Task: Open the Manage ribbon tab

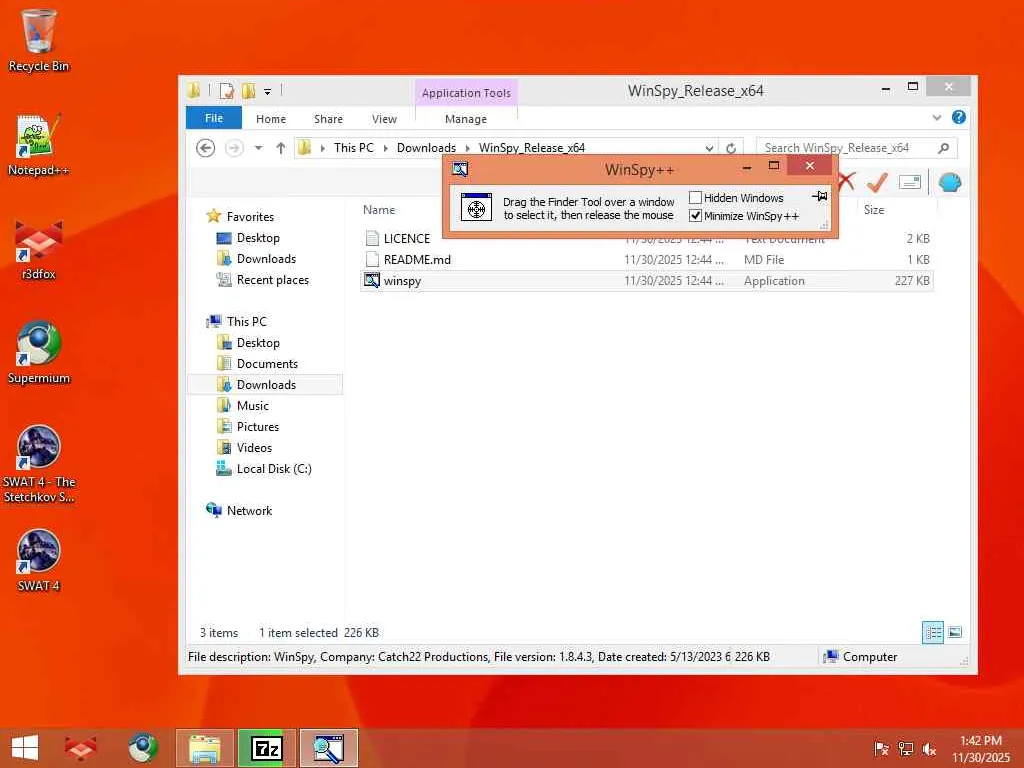Action: 466,119
